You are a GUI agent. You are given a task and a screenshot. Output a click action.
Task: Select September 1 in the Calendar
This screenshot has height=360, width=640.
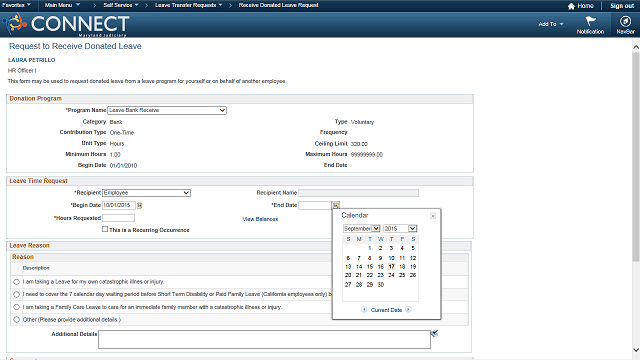coord(370,248)
